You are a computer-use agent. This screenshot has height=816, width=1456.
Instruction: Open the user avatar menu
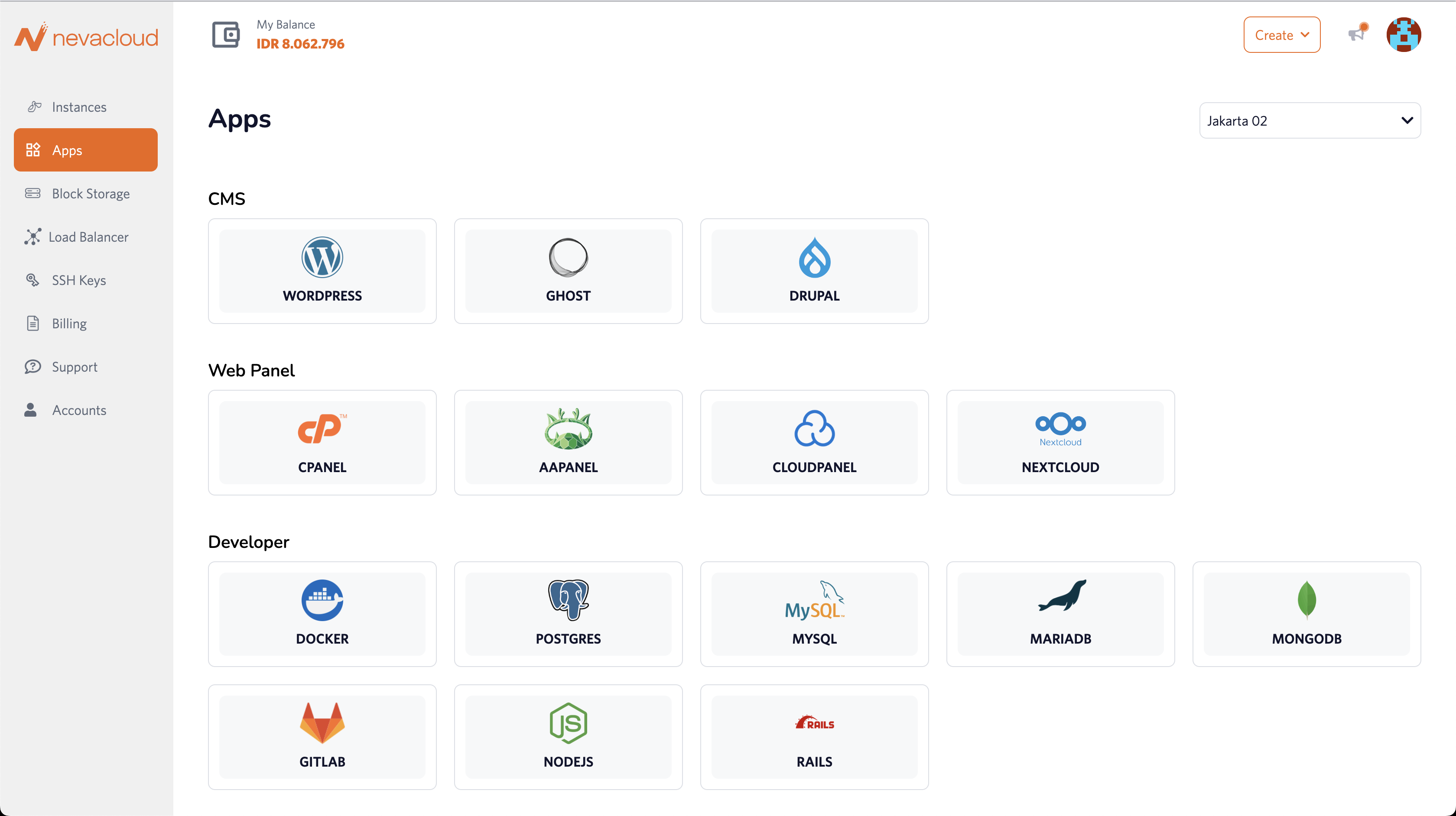tap(1404, 35)
